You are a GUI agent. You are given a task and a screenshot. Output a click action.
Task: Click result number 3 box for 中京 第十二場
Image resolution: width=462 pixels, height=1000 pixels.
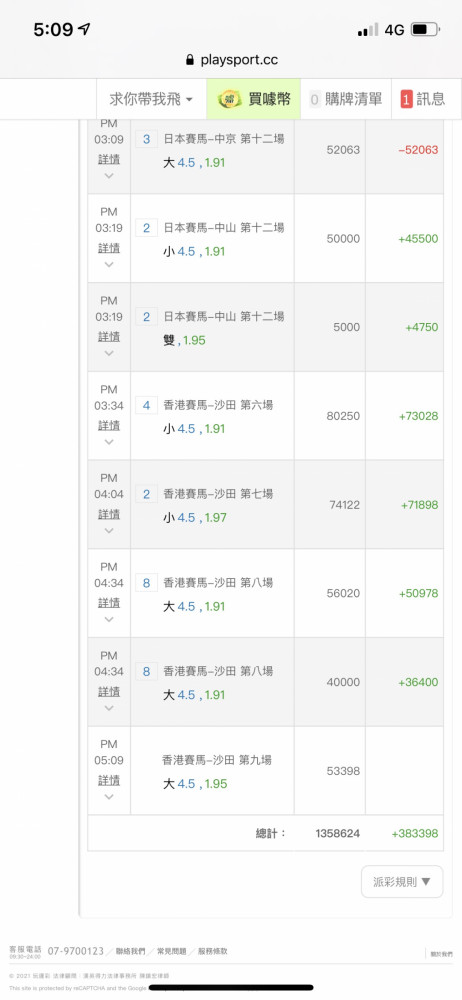click(146, 139)
